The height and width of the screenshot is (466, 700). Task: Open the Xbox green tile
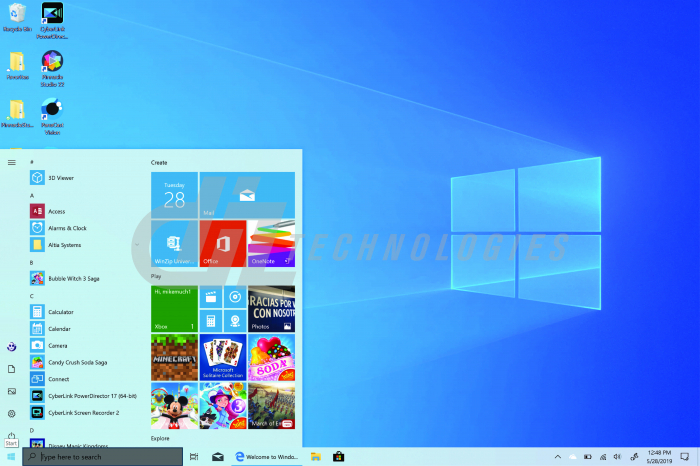point(174,309)
